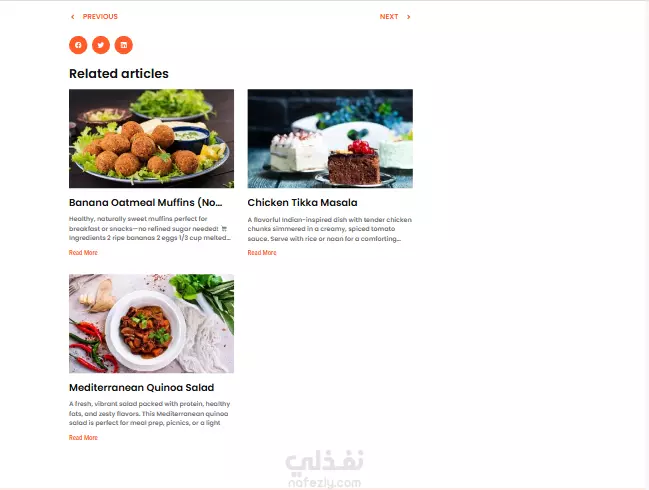Go to the PREVIOUS article
The height and width of the screenshot is (490, 649).
click(x=100, y=17)
